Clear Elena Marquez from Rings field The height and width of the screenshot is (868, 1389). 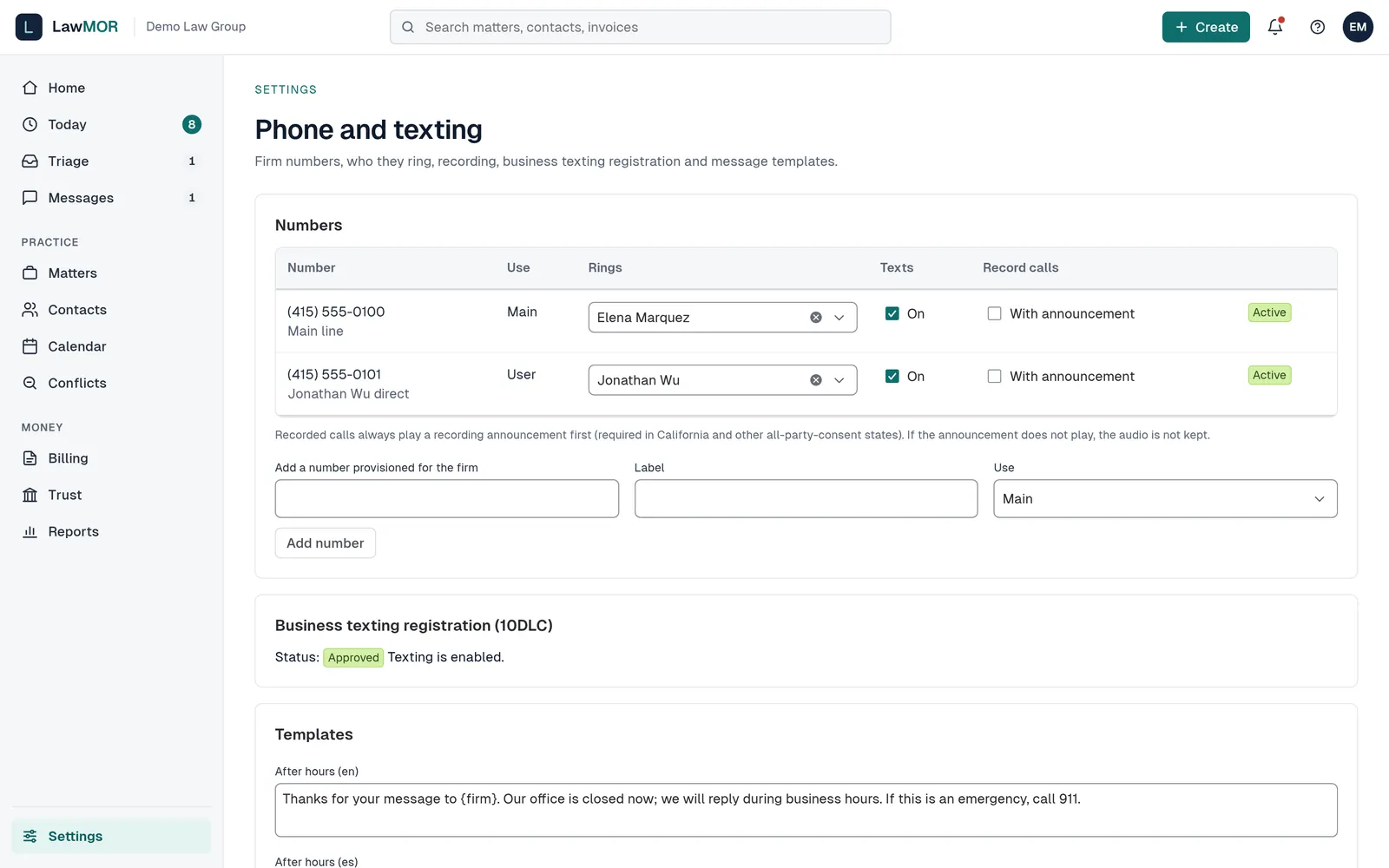point(816,318)
